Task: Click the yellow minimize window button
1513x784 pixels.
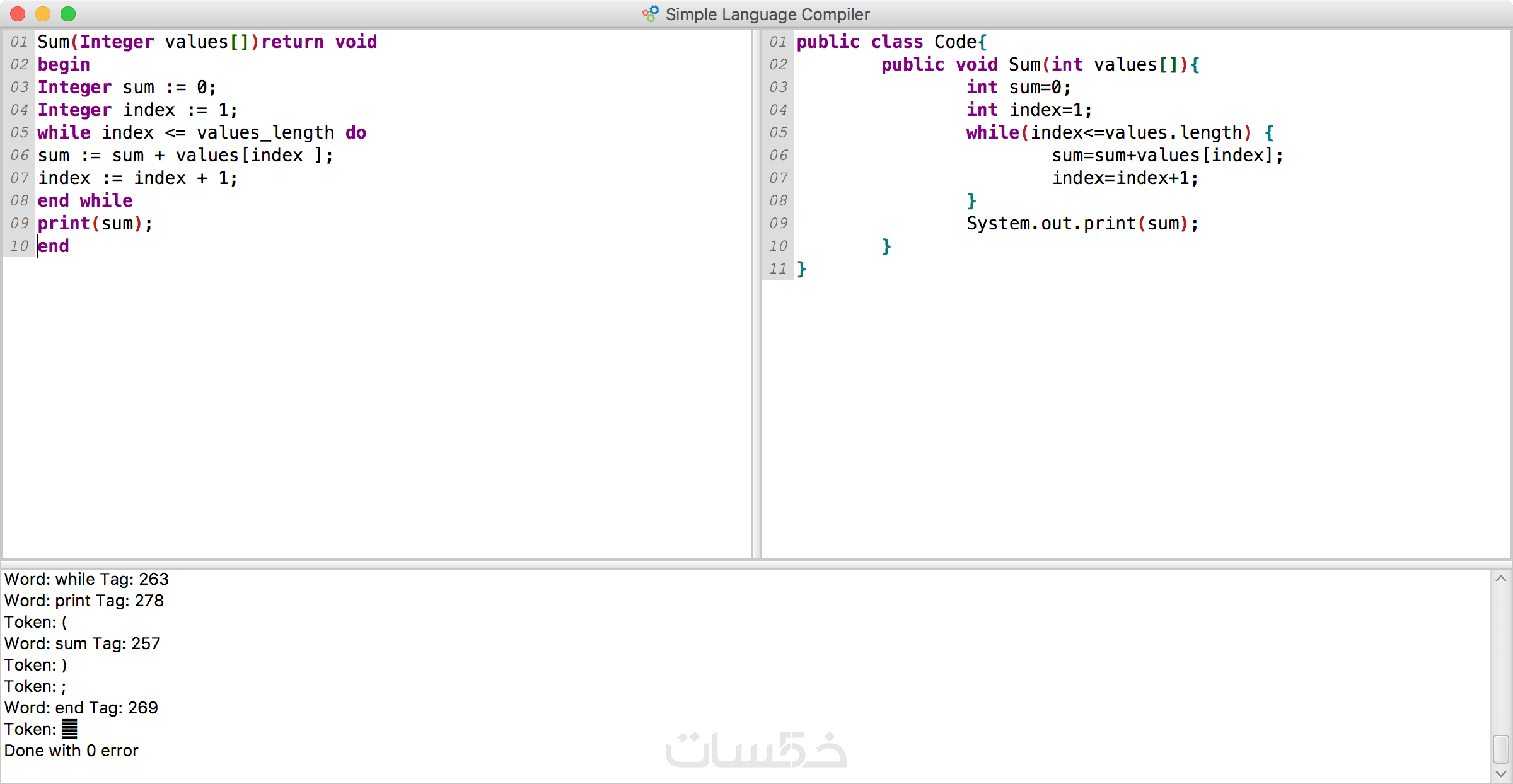Action: [x=43, y=13]
